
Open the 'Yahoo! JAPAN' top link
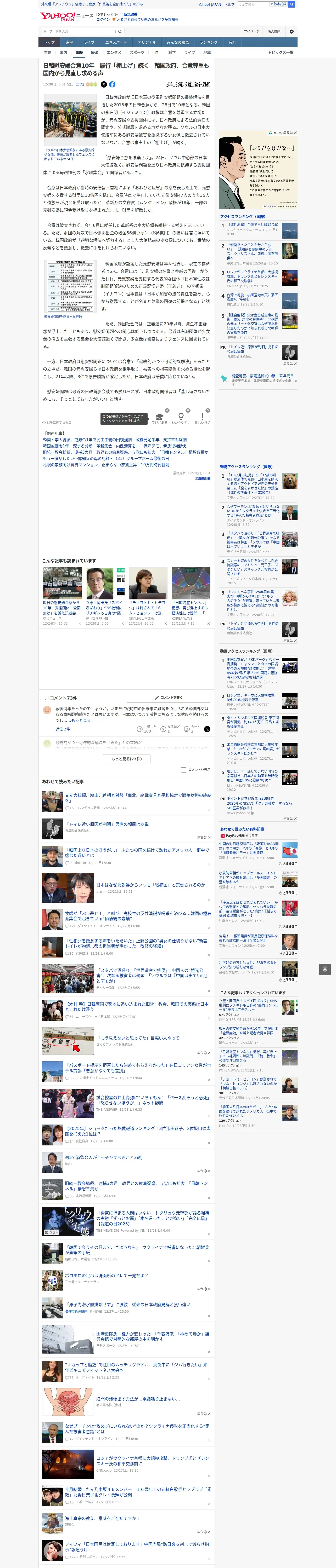point(210,4)
